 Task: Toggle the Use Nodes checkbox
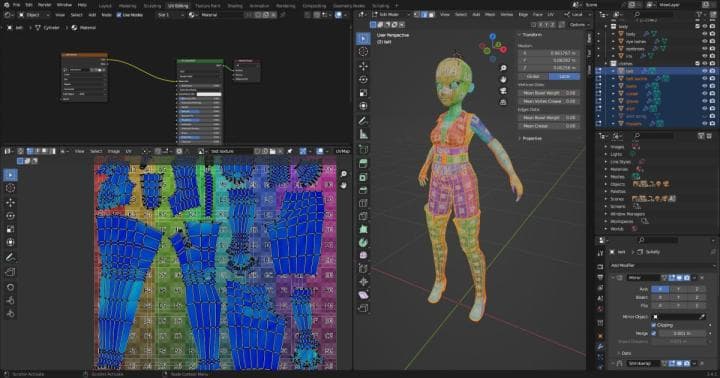[x=119, y=15]
